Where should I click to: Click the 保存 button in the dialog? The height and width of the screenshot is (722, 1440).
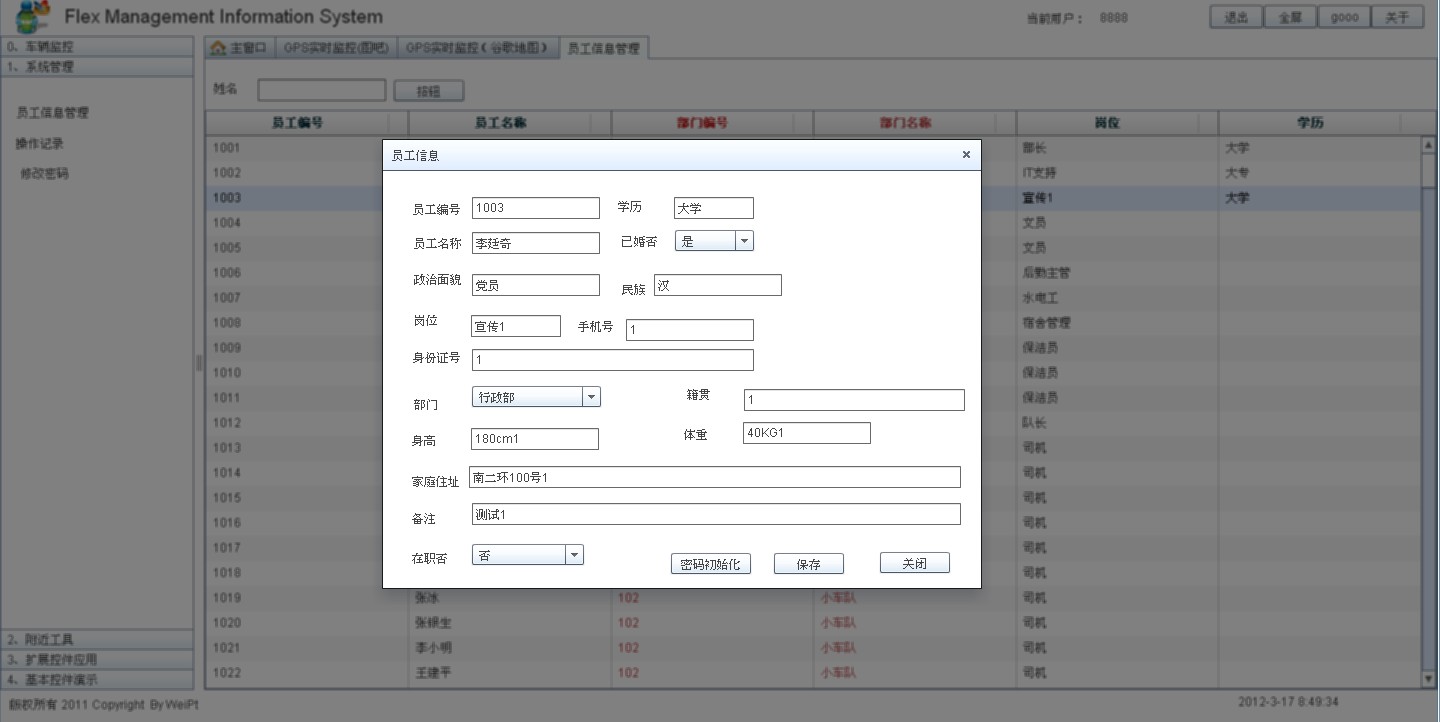[809, 564]
